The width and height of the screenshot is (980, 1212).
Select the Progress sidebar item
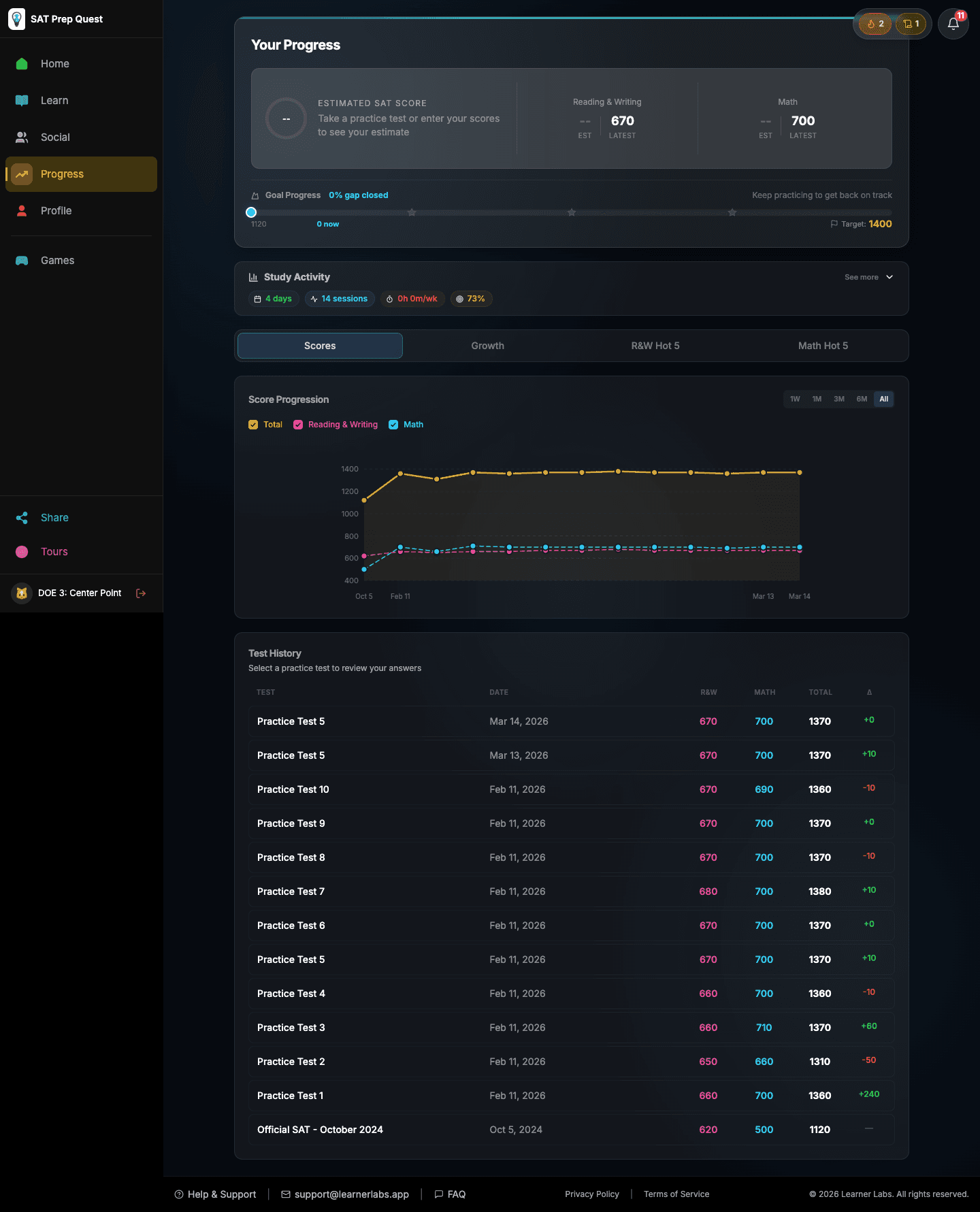coord(81,174)
